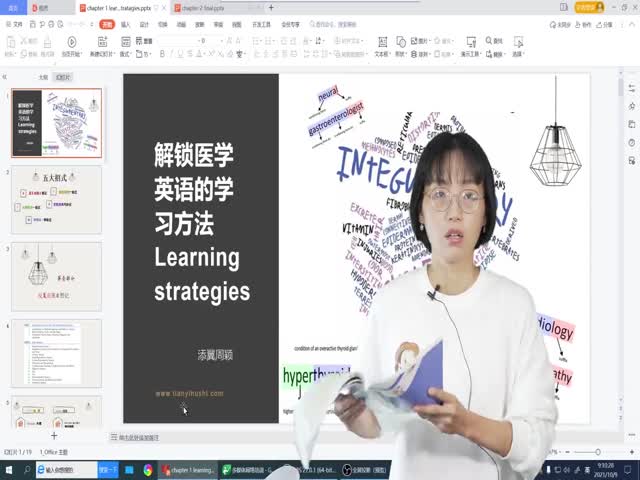Viewport: 640px width, 480px height.
Task: Open the Arrange (排列) dropdown
Action: (x=420, y=54)
